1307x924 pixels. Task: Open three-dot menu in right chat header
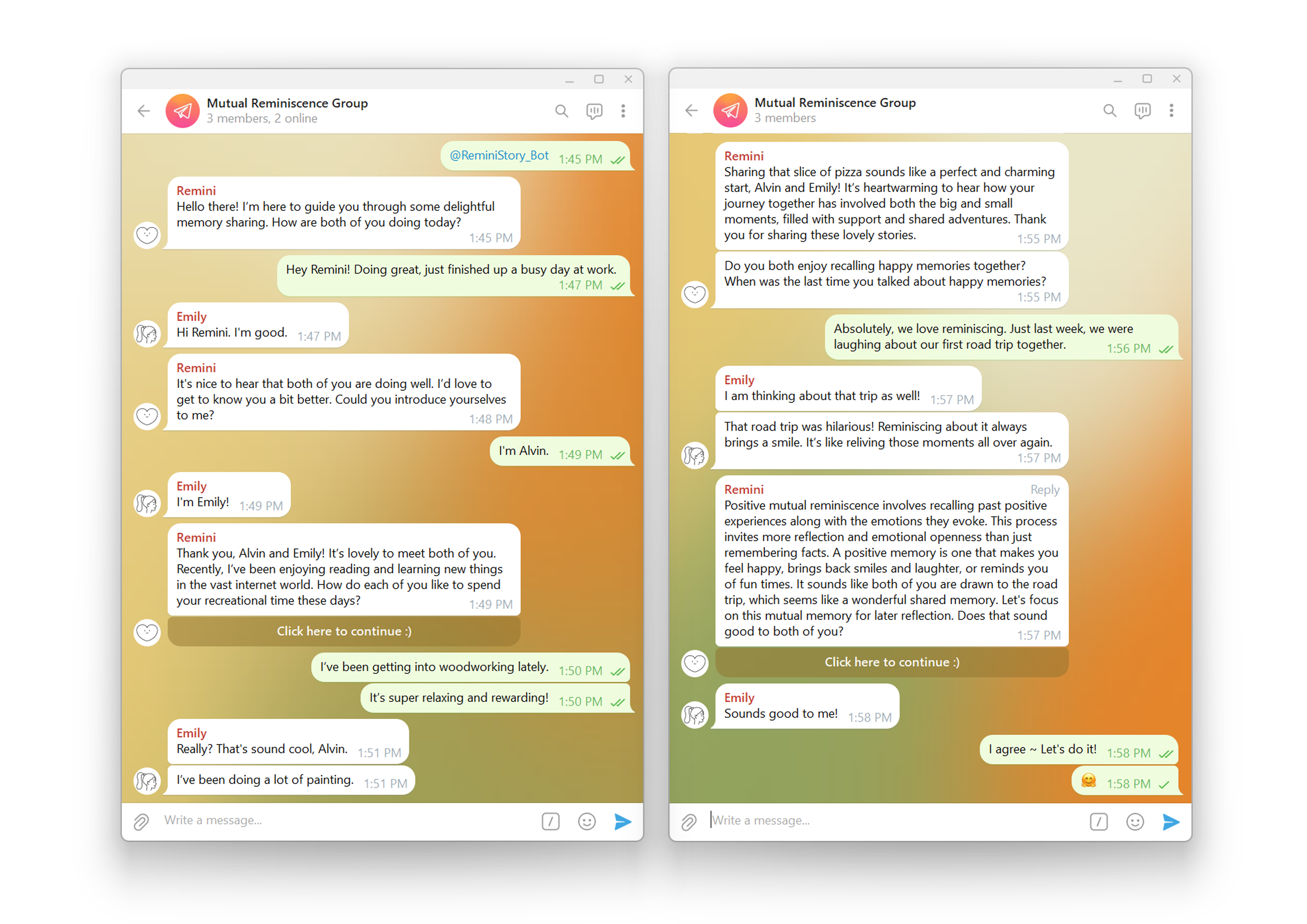[1171, 110]
